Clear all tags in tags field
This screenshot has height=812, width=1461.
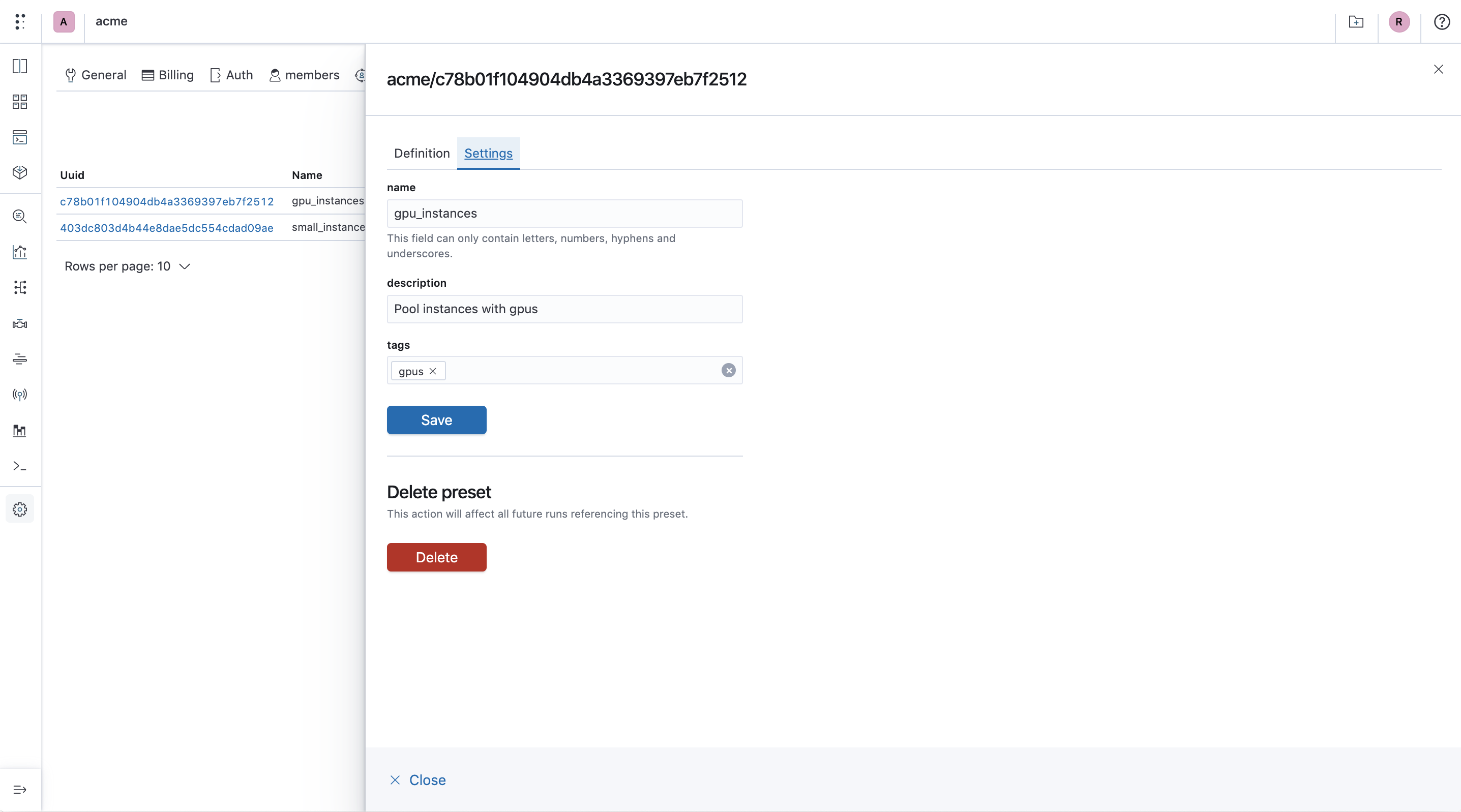[728, 370]
